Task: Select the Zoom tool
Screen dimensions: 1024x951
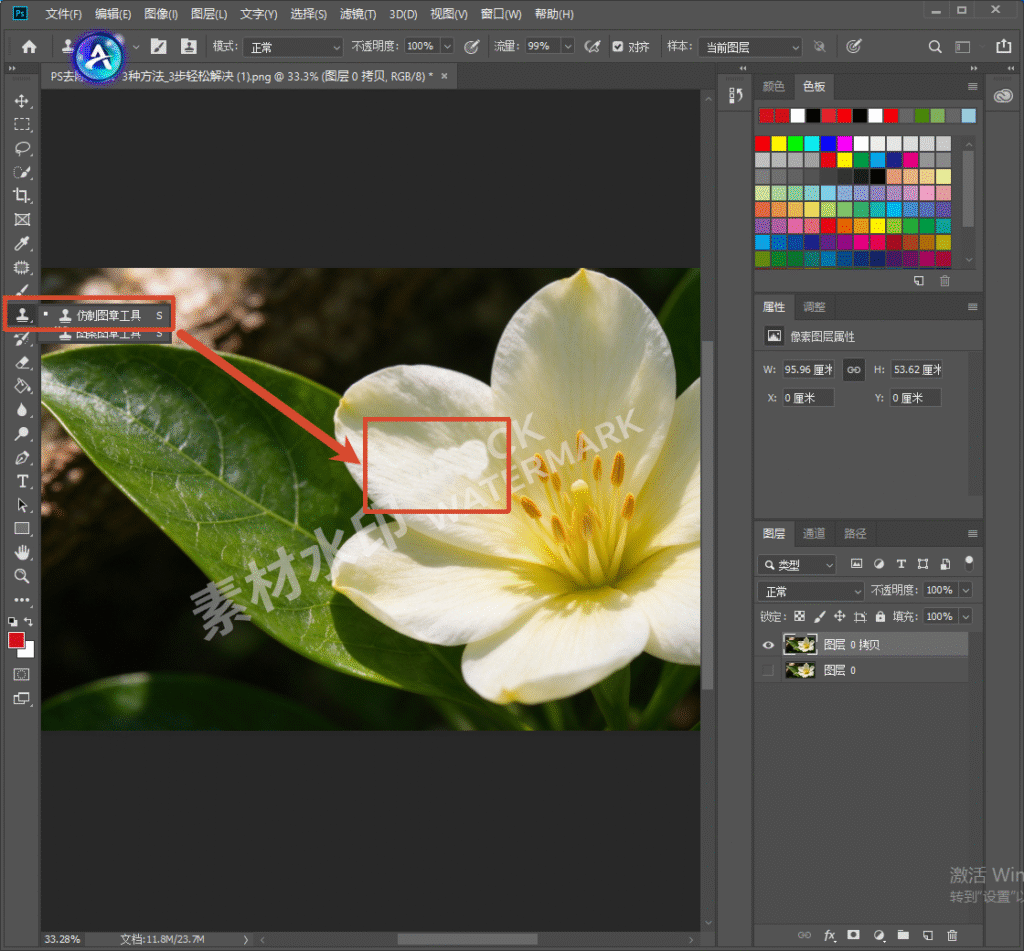Action: click(x=22, y=576)
